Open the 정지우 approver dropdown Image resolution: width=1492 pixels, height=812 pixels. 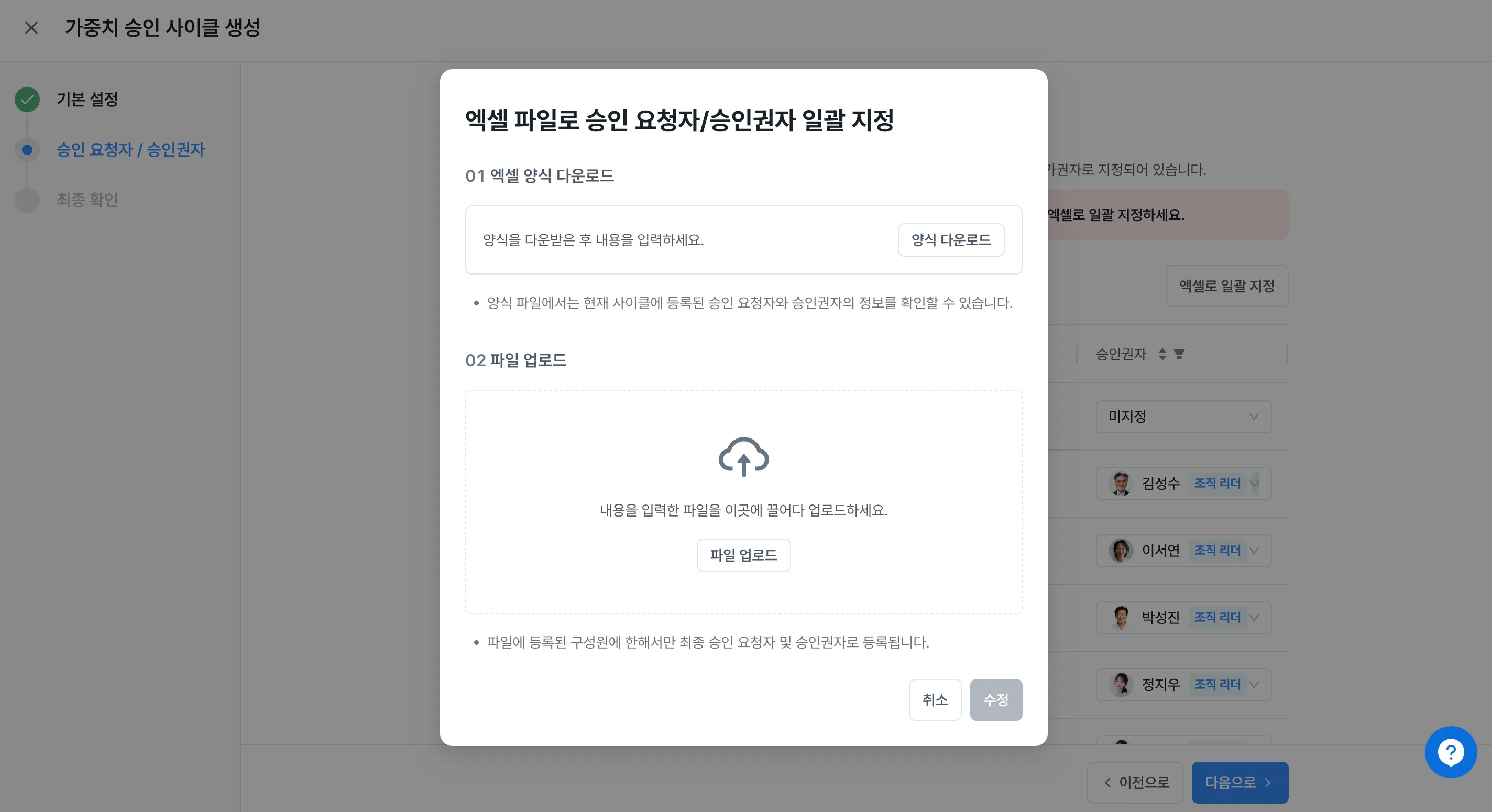tap(1183, 685)
